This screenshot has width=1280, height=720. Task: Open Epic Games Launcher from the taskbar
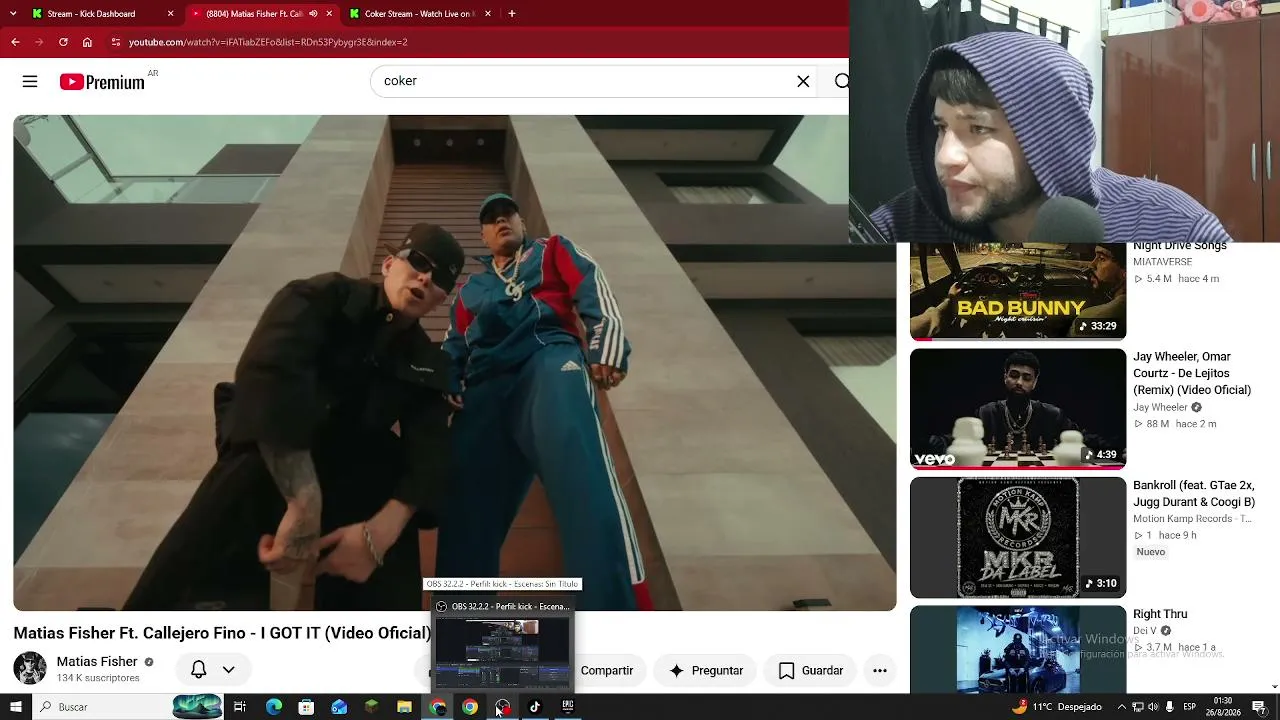click(x=567, y=707)
